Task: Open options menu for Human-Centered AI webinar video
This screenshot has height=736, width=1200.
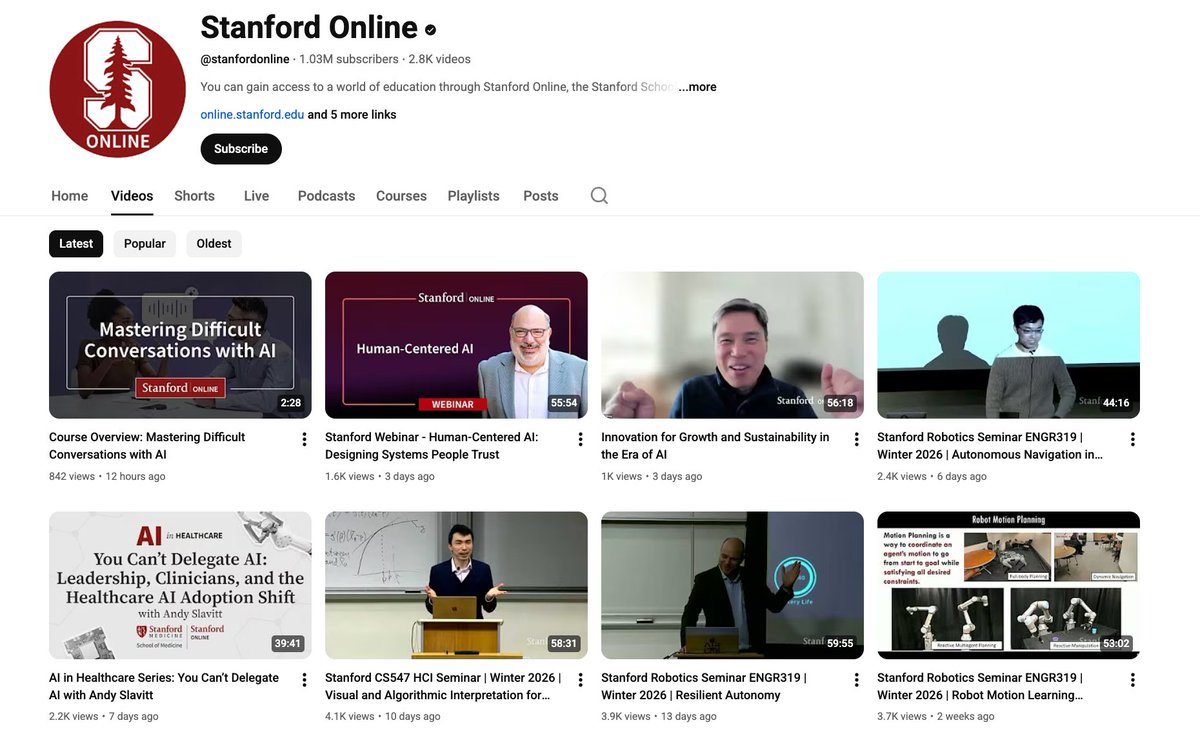Action: pos(580,439)
